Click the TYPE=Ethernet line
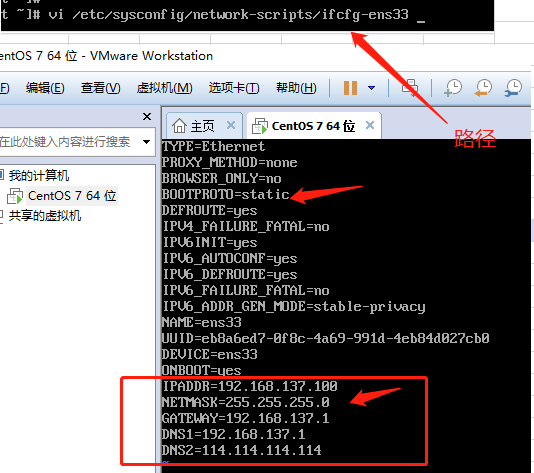 tap(213, 146)
